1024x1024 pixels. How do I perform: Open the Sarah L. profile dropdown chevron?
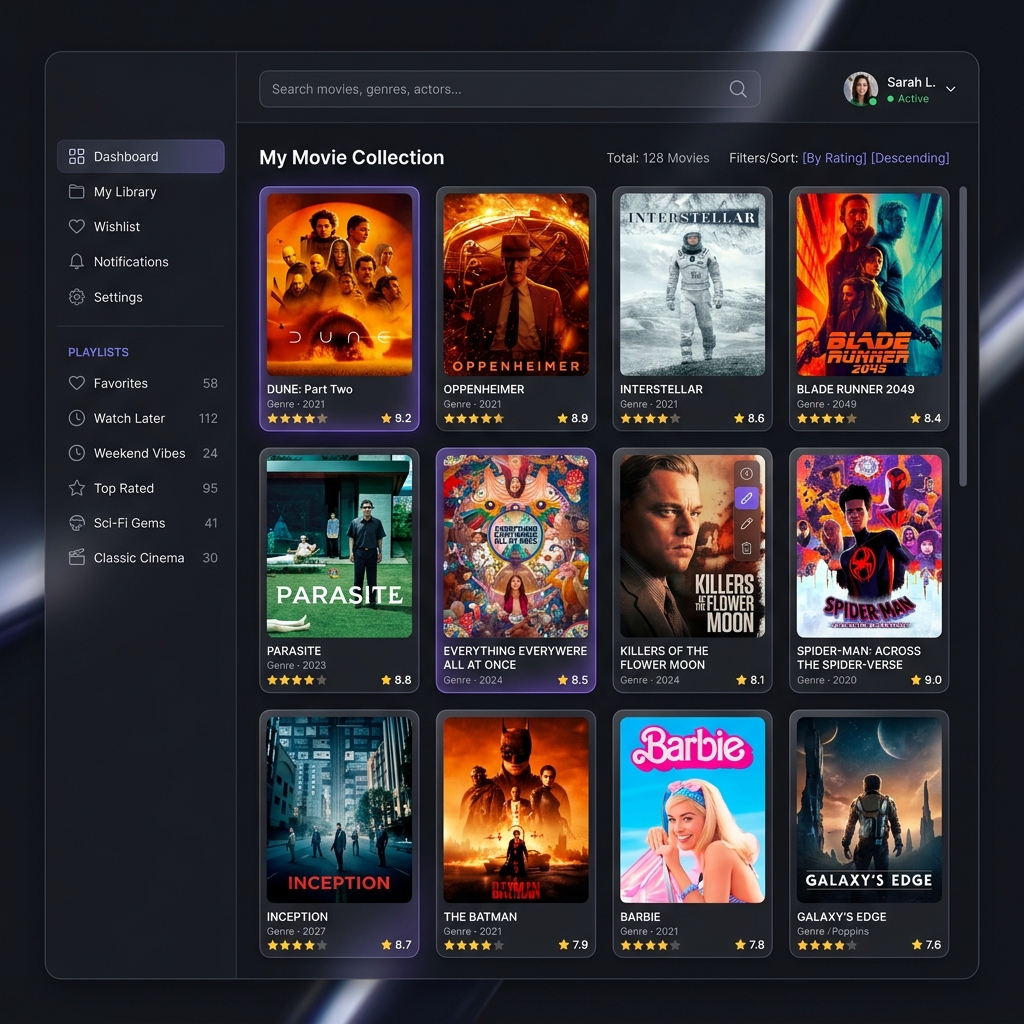(949, 89)
